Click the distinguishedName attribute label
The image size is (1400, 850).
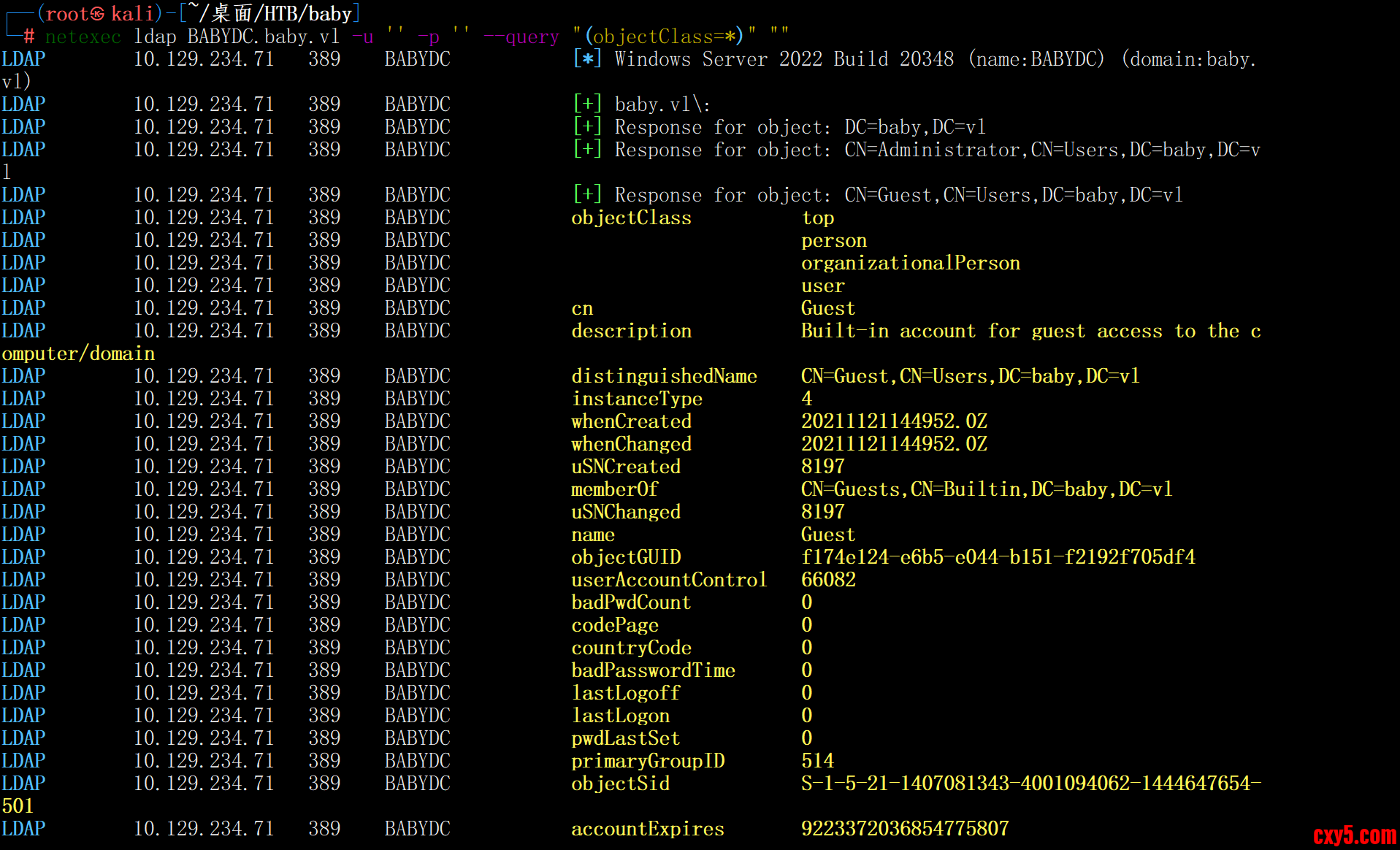coord(664,376)
